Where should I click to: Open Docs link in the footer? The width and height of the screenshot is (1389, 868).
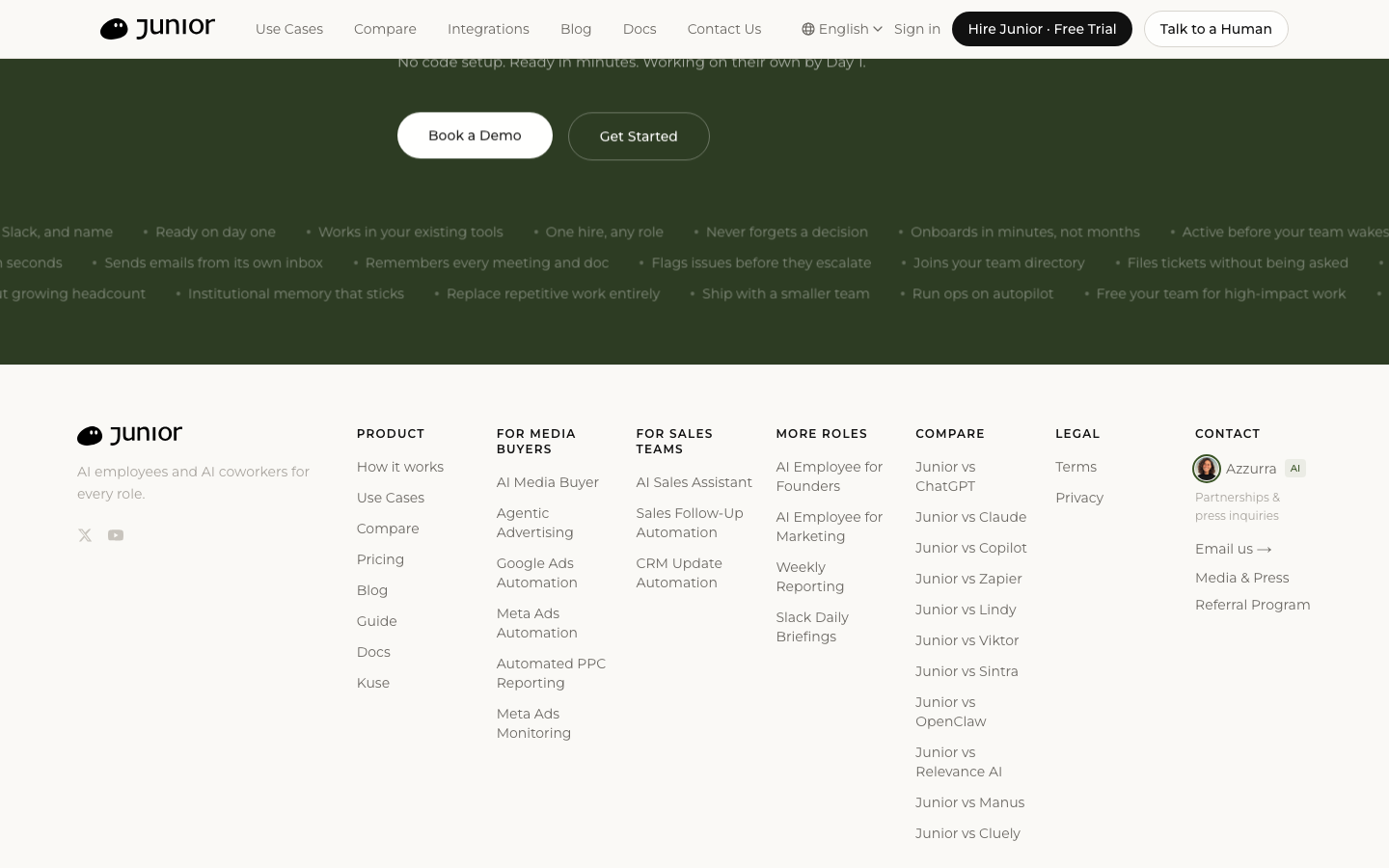(373, 652)
